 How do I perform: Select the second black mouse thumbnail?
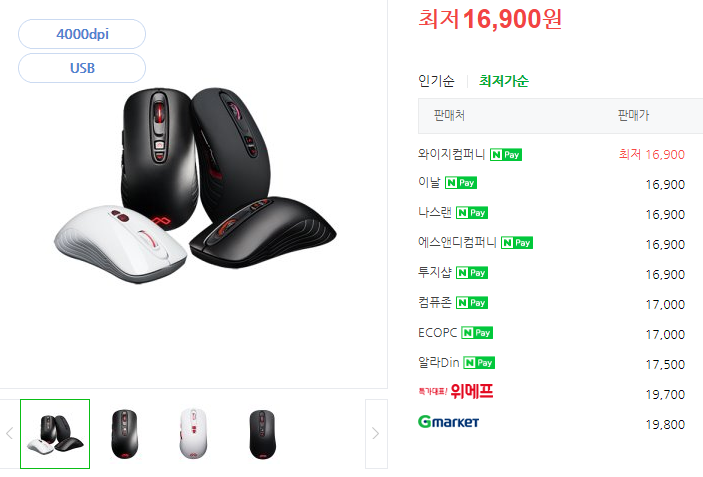pyautogui.click(x=262, y=434)
